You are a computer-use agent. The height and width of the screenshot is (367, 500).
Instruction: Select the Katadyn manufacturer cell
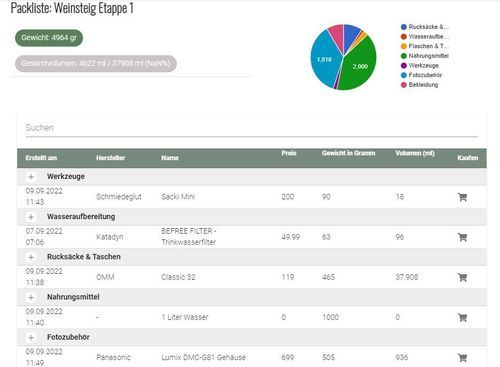(110, 237)
